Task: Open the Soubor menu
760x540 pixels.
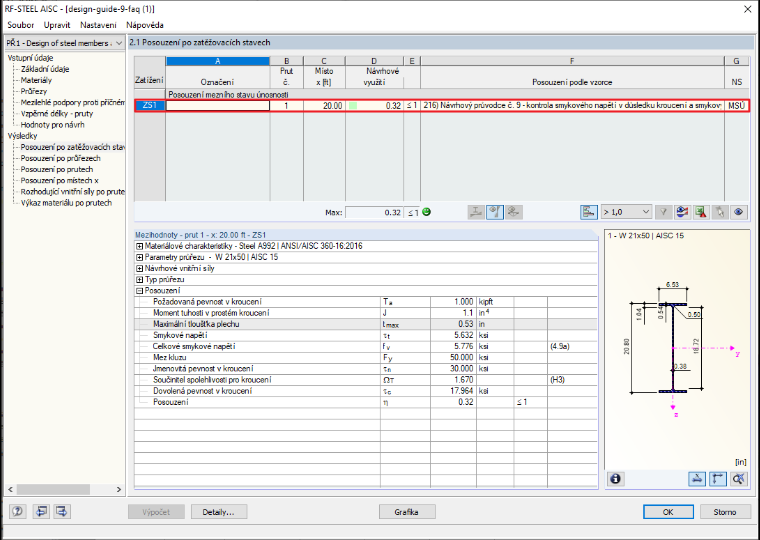Action: coord(20,25)
